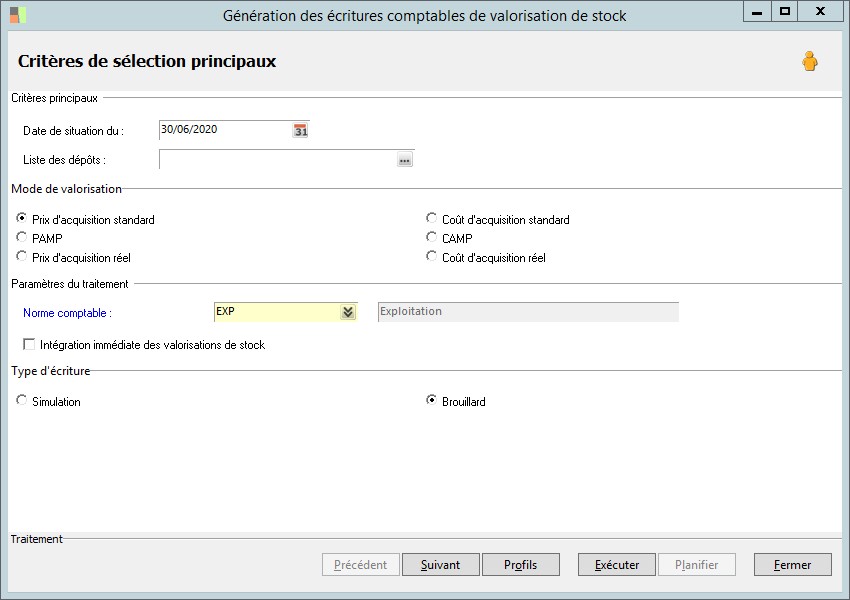Image resolution: width=850 pixels, height=600 pixels.
Task: Go to next step with Suivant
Action: coord(441,565)
